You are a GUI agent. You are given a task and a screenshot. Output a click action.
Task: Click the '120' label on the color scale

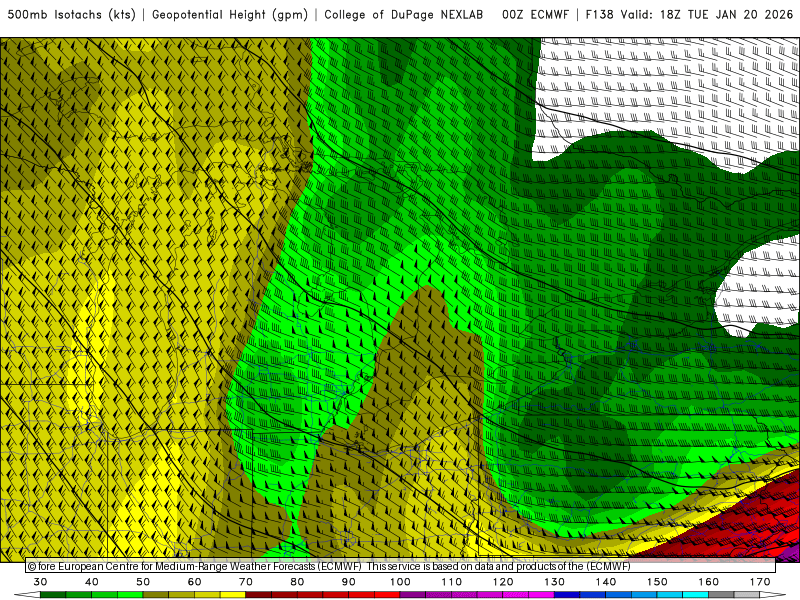(503, 582)
